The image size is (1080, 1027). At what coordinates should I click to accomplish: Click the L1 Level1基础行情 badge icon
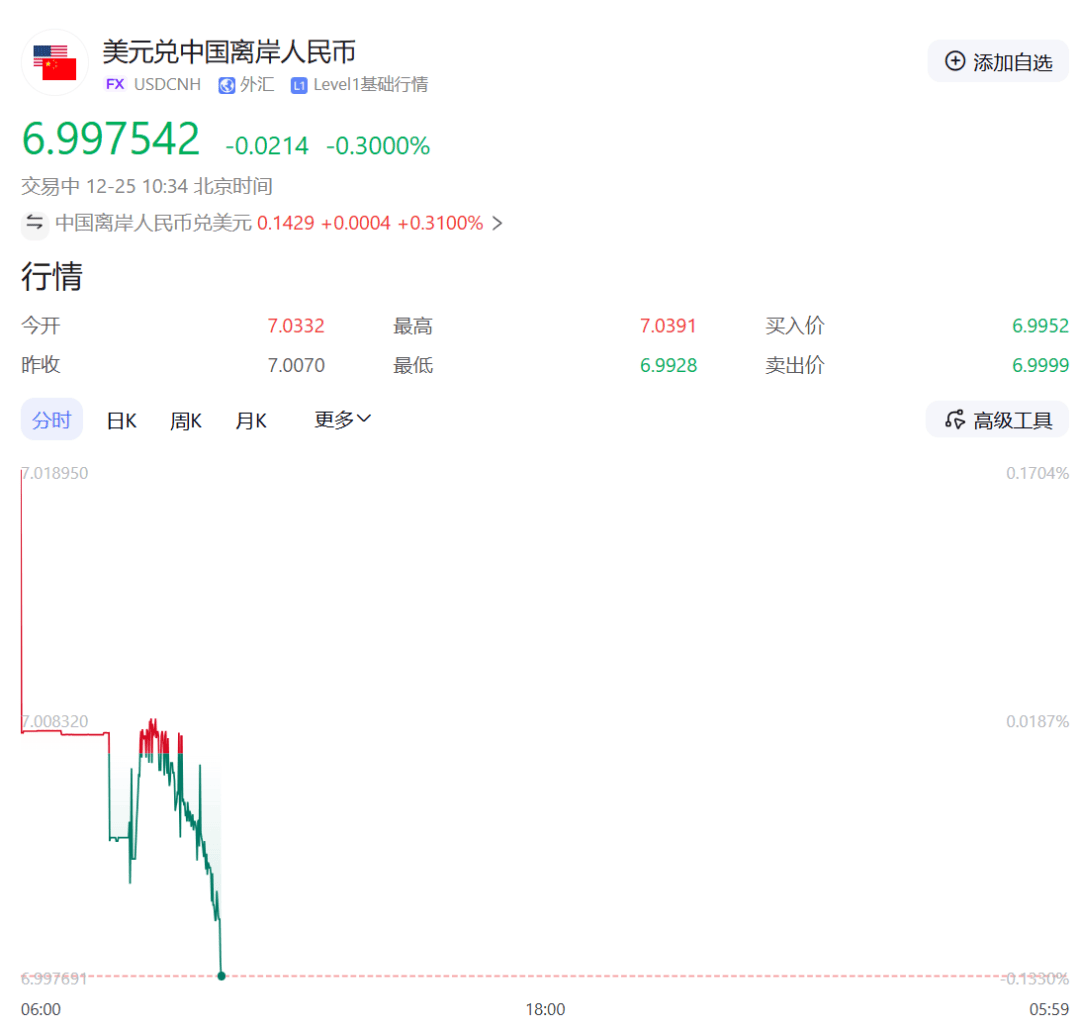[x=297, y=85]
